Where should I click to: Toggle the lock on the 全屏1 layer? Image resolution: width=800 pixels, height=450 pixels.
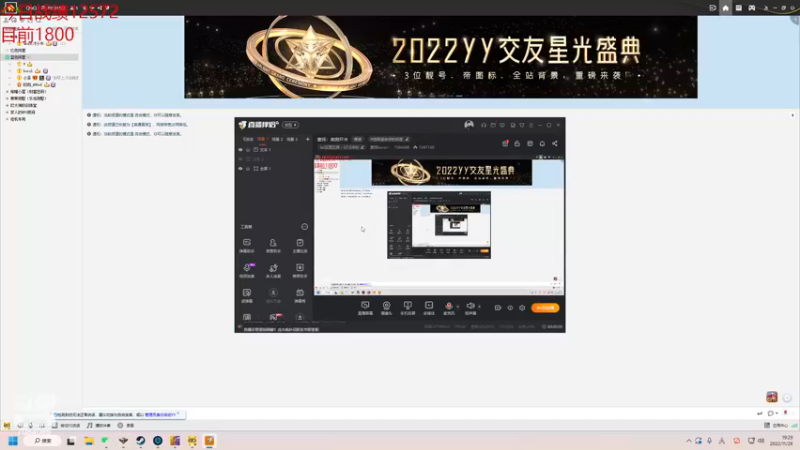[x=248, y=168]
